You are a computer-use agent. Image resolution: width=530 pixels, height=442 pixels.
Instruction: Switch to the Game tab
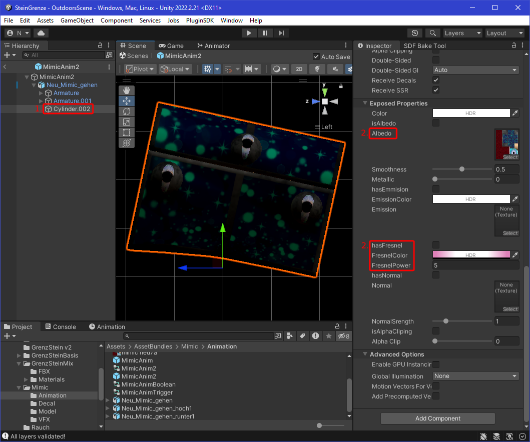coord(171,45)
